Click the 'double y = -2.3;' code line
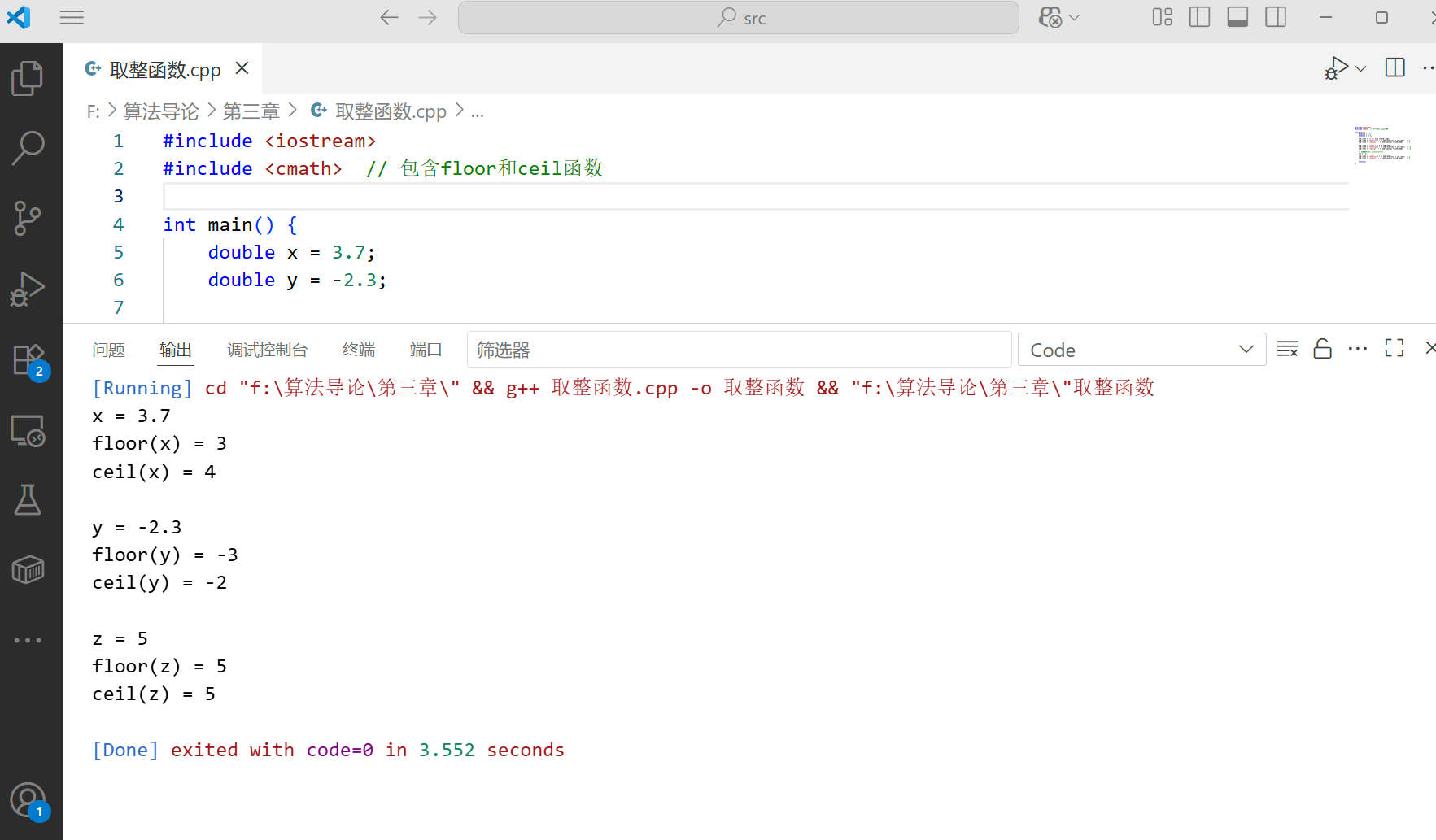This screenshot has height=840, width=1436. pyautogui.click(x=297, y=280)
